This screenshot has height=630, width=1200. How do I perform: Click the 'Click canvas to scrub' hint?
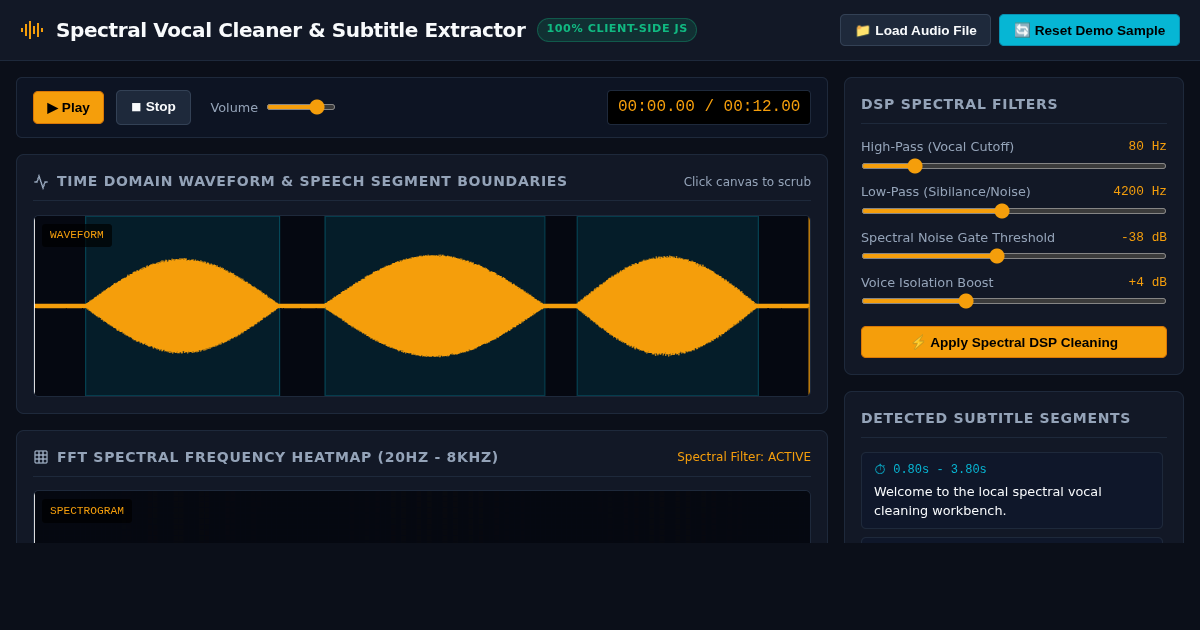747,182
